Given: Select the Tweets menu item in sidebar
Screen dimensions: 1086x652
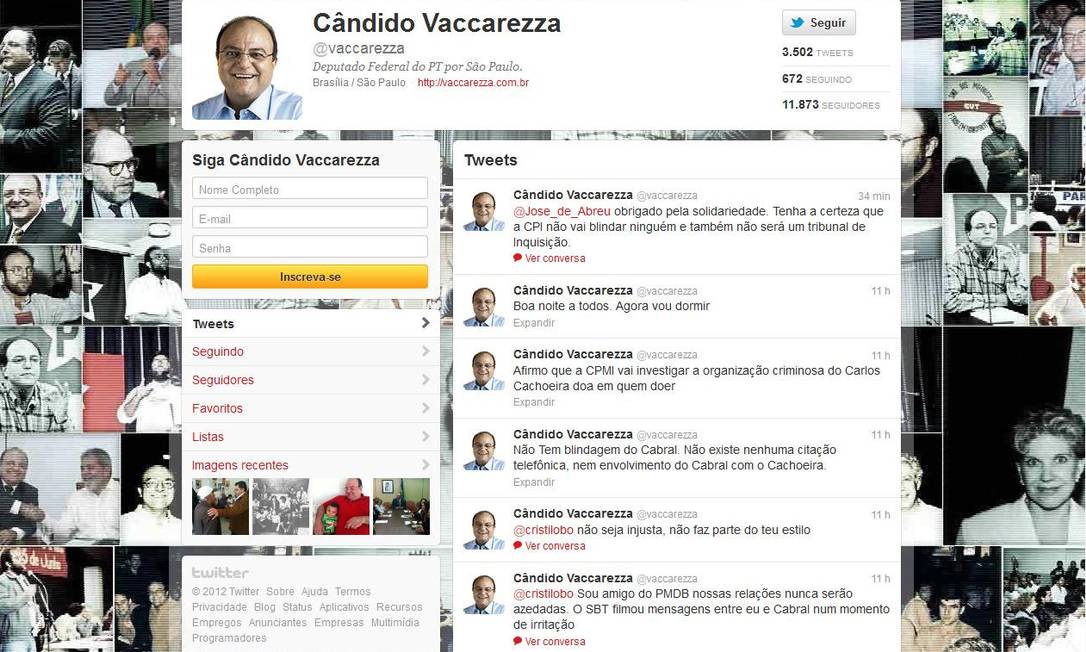Looking at the screenshot, I should (x=310, y=324).
